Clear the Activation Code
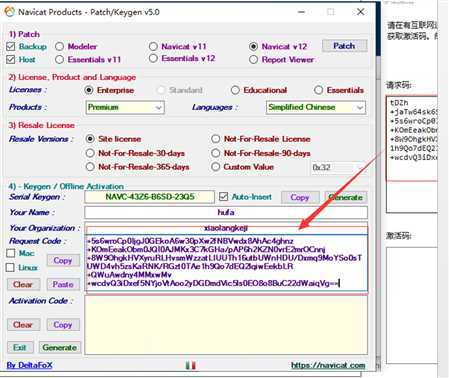Screen dimensions: 449x378 point(23,325)
